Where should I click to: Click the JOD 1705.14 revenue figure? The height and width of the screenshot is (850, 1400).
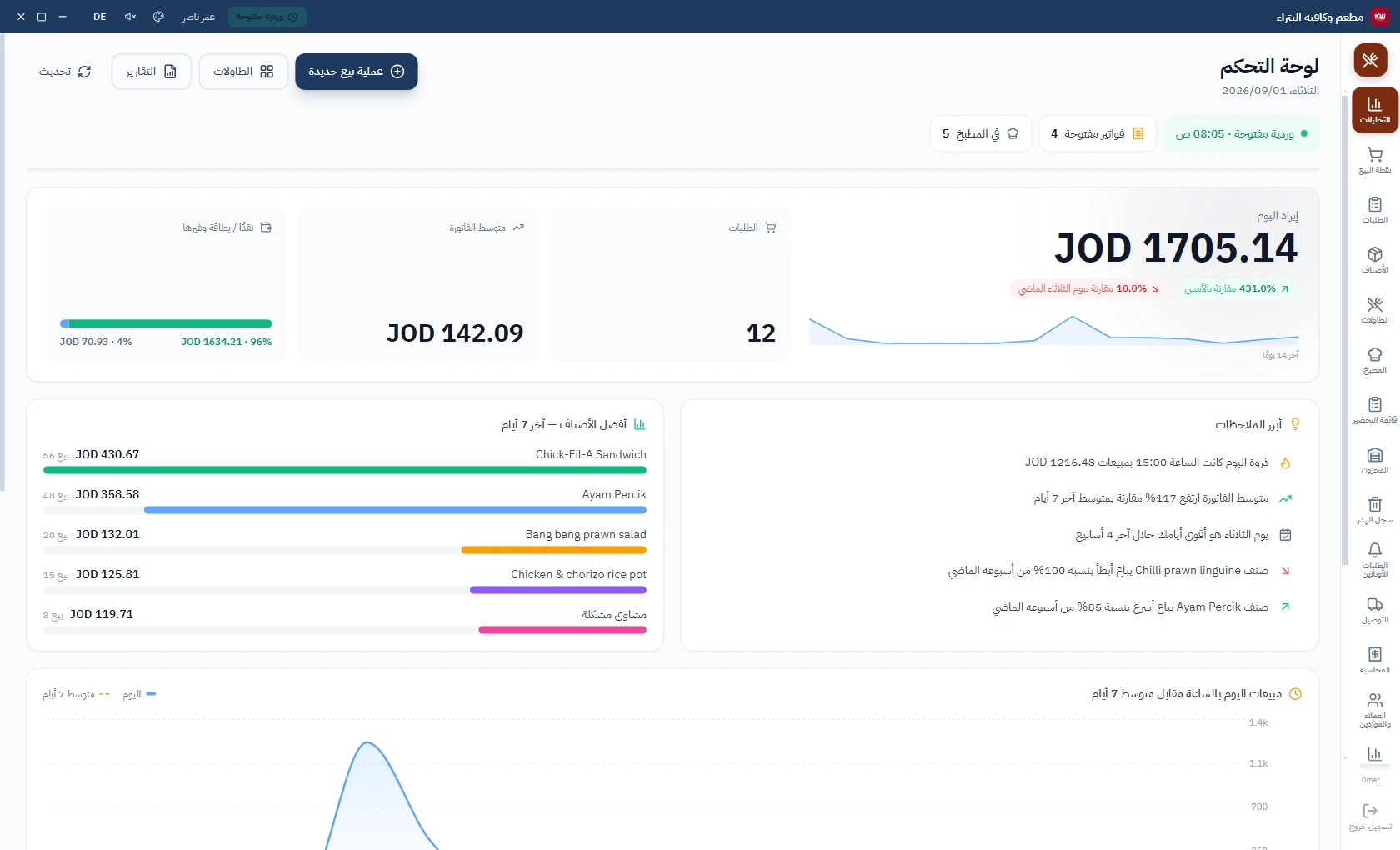tap(1176, 248)
